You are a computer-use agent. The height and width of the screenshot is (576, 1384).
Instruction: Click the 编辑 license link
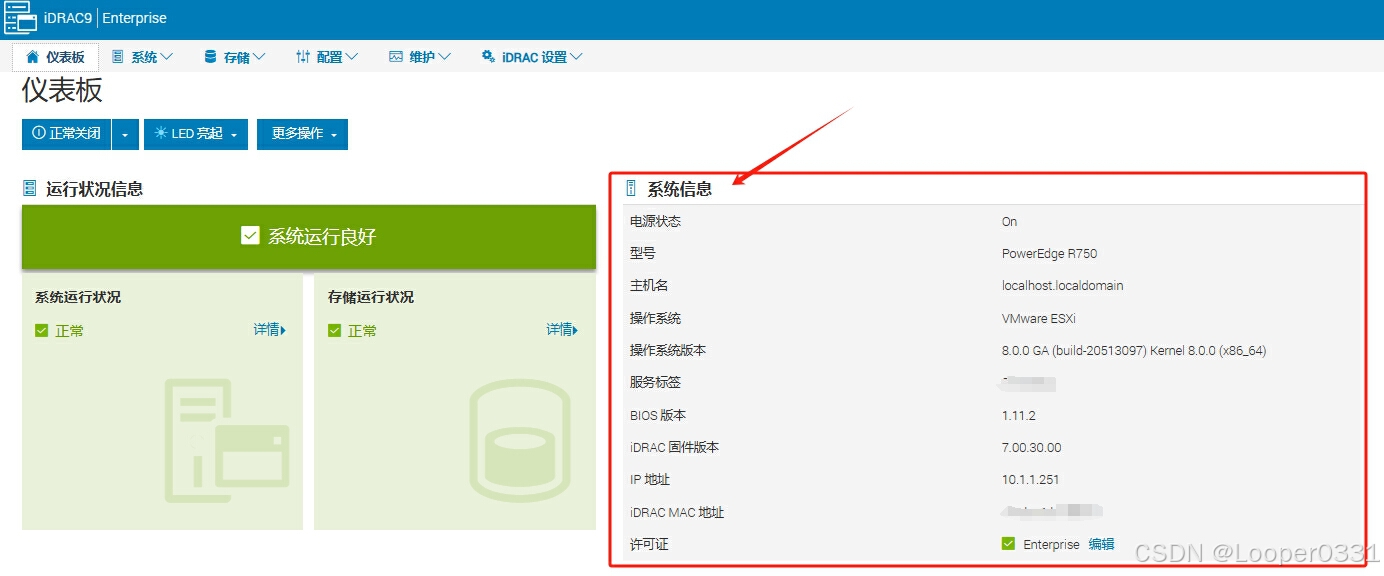tap(1101, 544)
